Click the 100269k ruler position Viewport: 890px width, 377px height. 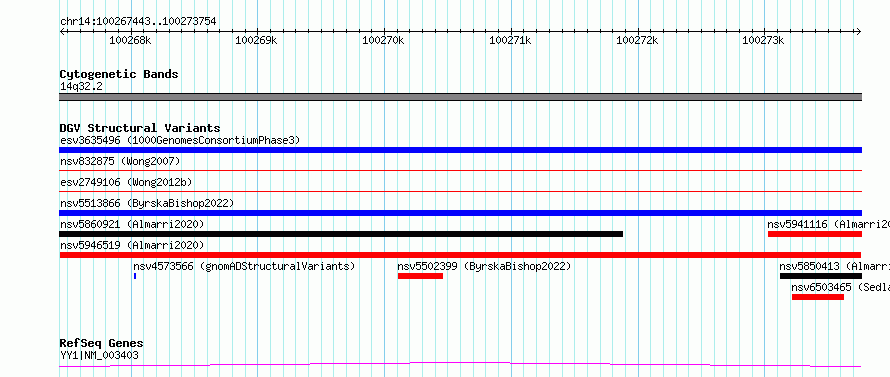pyautogui.click(x=256, y=40)
